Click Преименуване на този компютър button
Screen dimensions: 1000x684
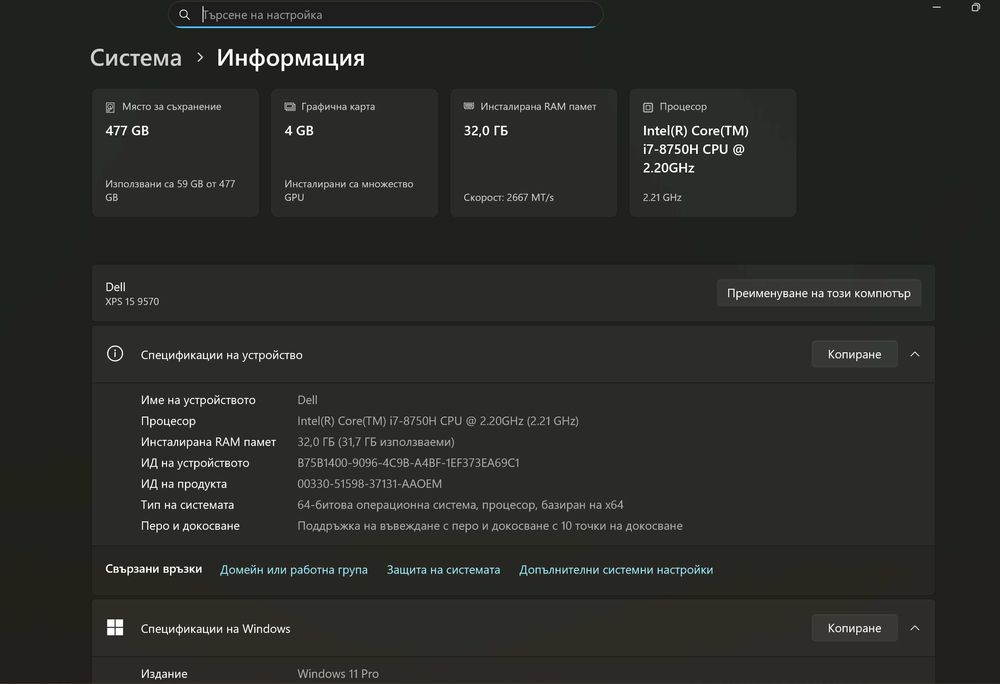tap(819, 293)
